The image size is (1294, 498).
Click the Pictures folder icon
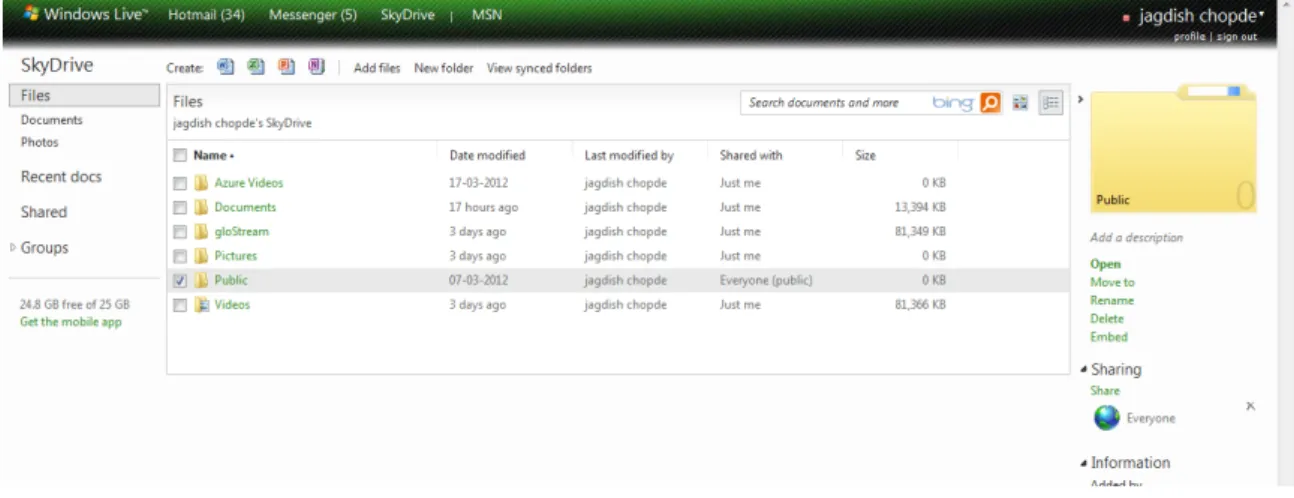pyautogui.click(x=201, y=256)
